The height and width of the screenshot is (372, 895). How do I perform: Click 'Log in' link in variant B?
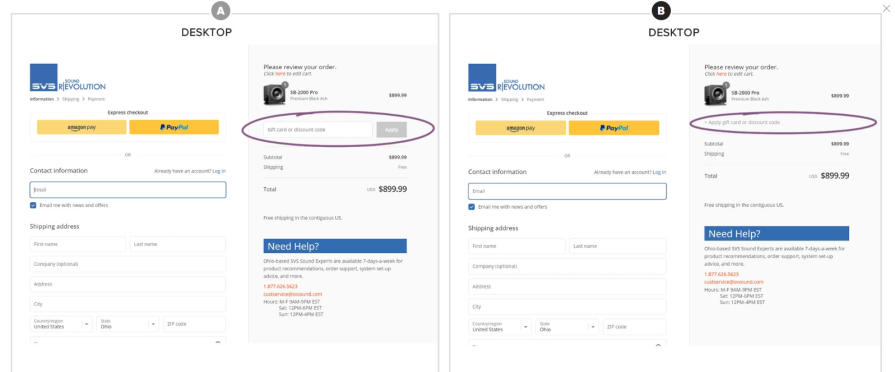659,172
